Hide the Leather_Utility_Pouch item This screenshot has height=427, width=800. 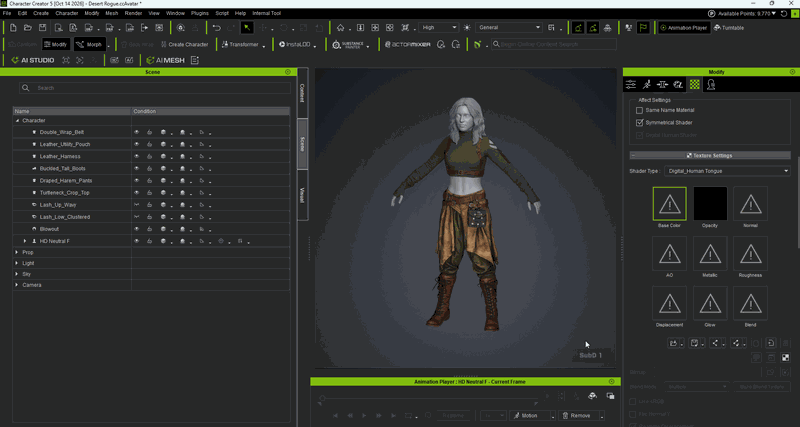pyautogui.click(x=136, y=144)
